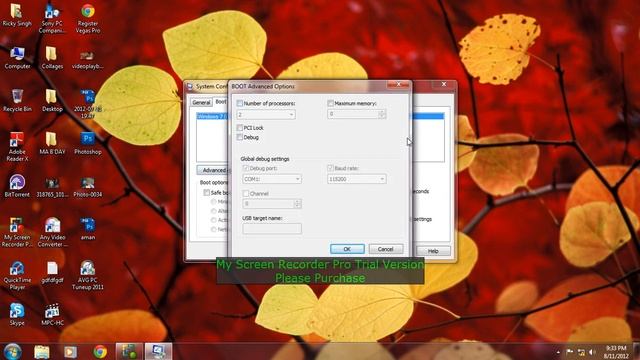Click the network icon in system tray
The height and width of the screenshot is (360, 640).
(x=581, y=352)
